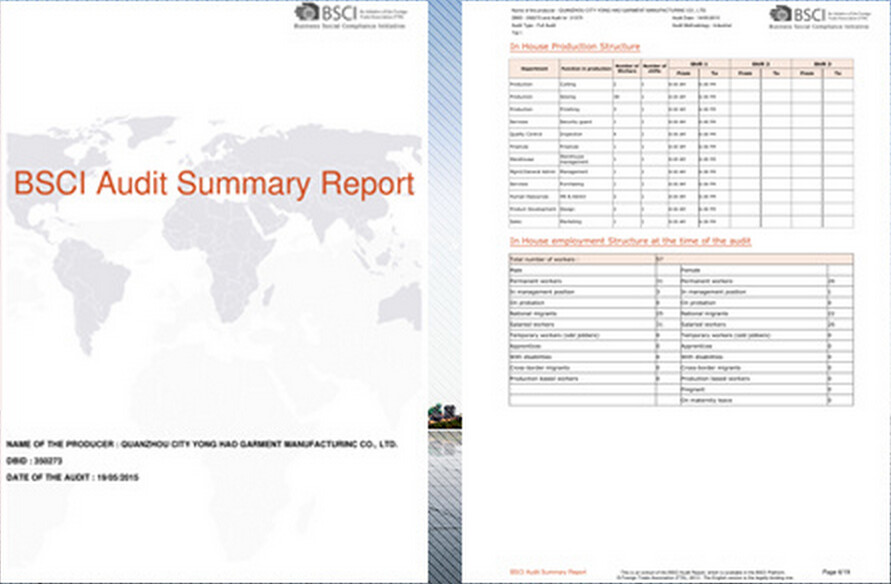Click the Shift 1 column header
This screenshot has width=891, height=584.
697,62
